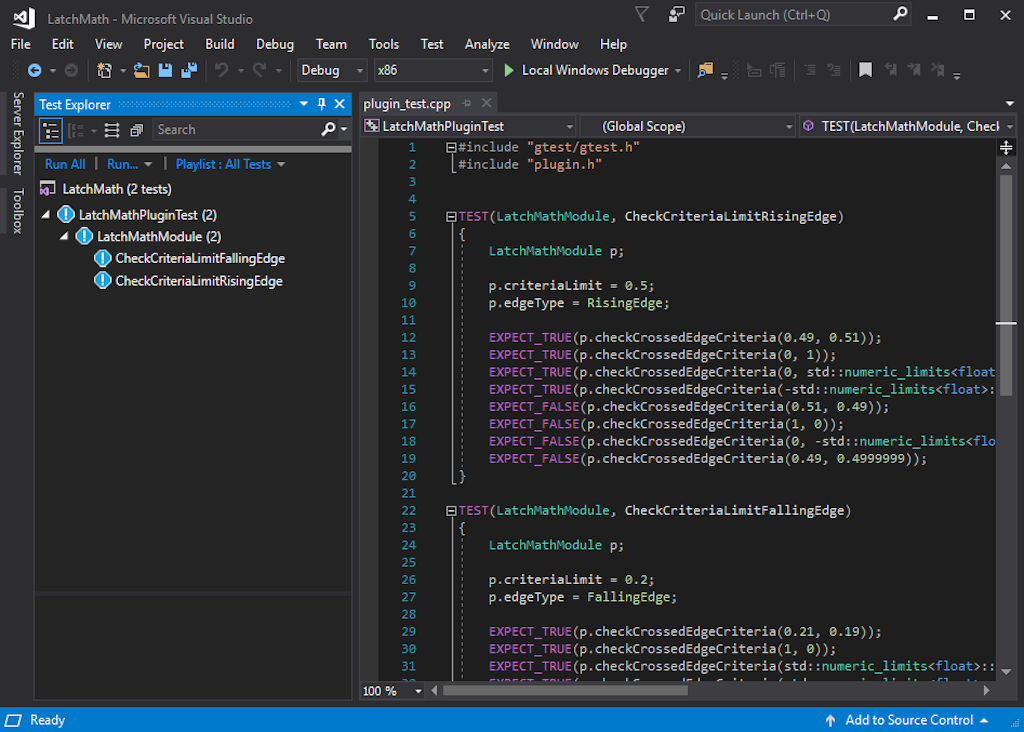Pin the Test Explorer panel with auto hide
This screenshot has width=1024, height=732.
(x=321, y=104)
